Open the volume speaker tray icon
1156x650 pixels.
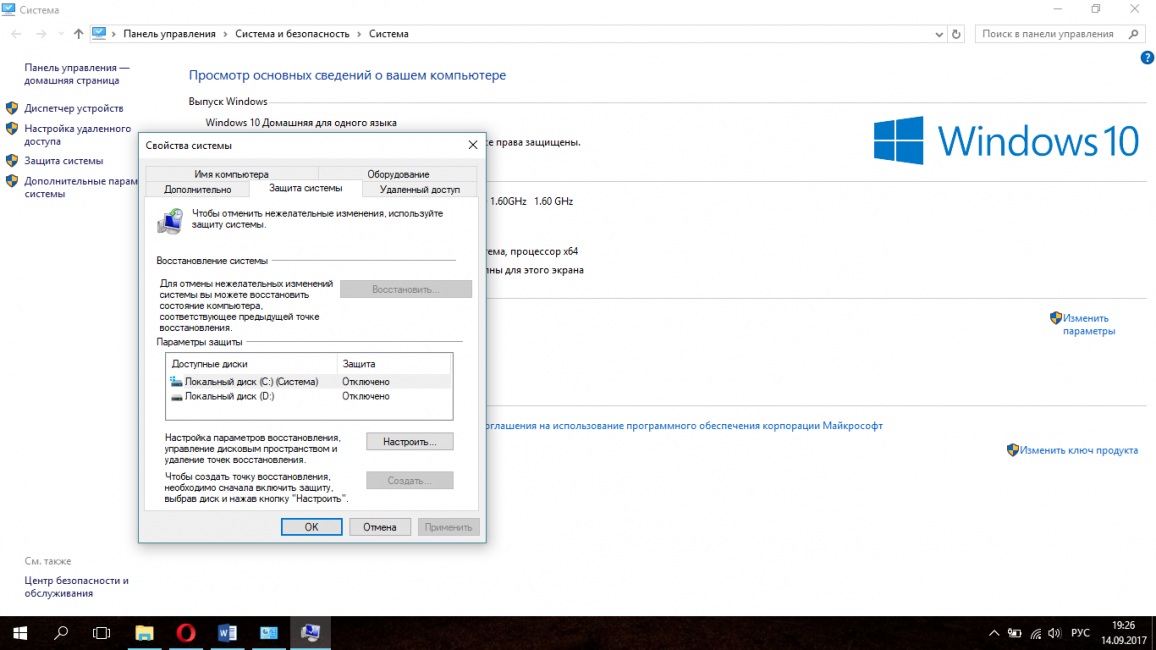point(1054,633)
